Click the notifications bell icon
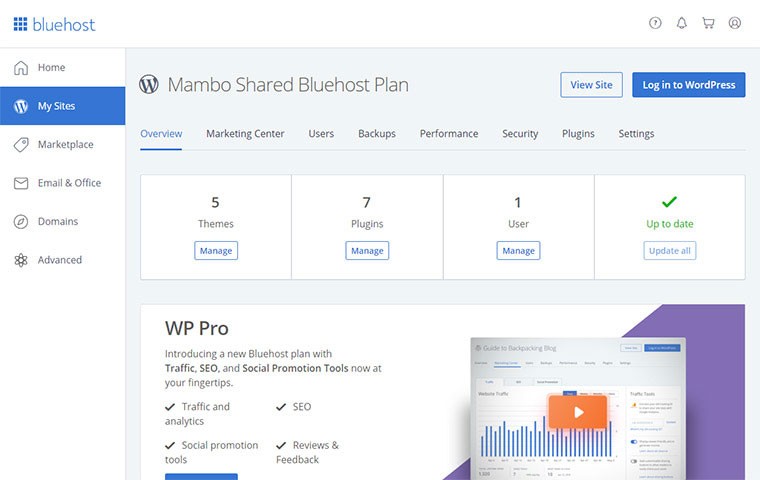Viewport: 760px width, 480px height. (682, 23)
